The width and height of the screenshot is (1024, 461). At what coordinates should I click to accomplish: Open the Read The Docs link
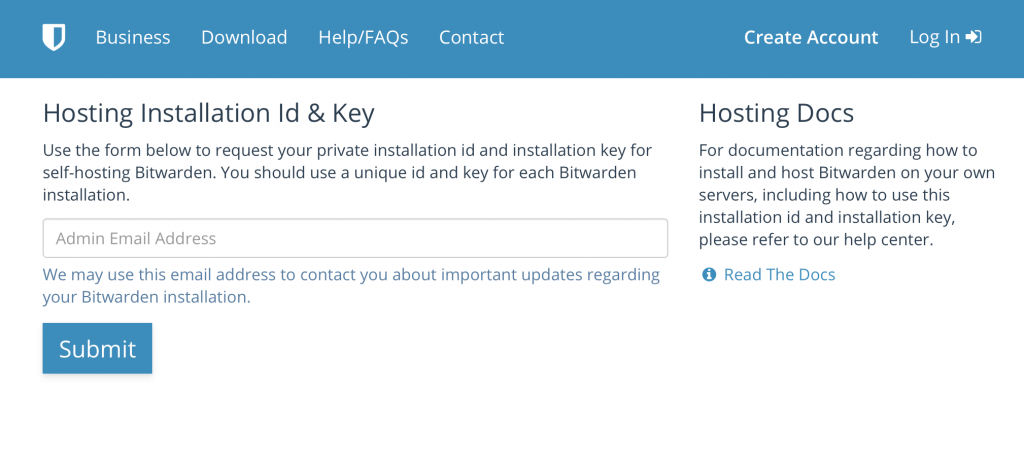[x=780, y=275]
